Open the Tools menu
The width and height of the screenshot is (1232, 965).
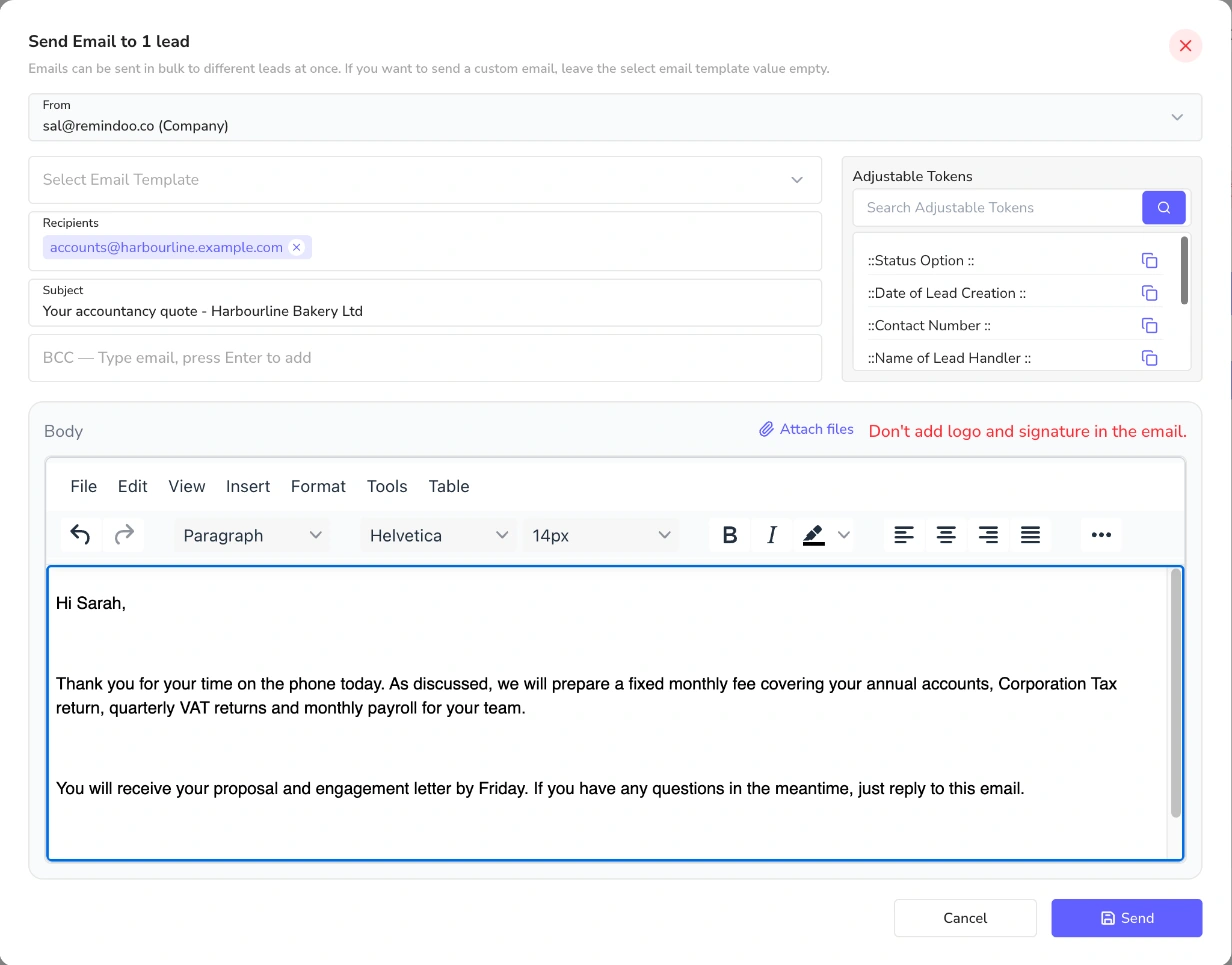point(387,486)
